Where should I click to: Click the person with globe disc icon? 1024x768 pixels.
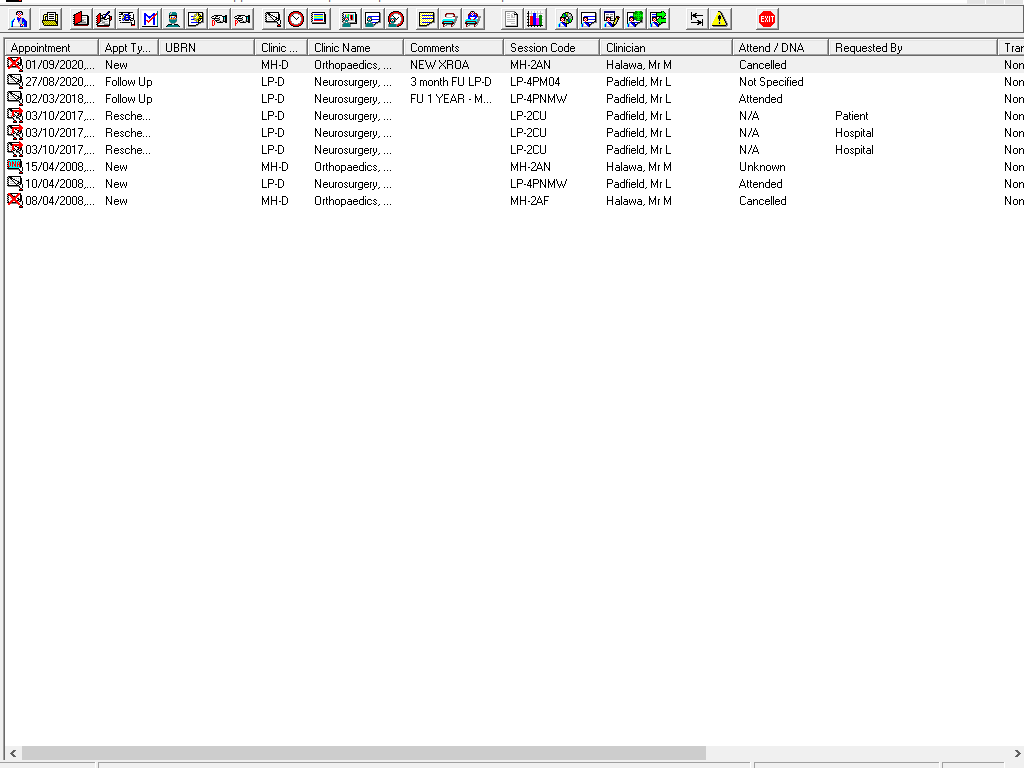click(x=566, y=19)
